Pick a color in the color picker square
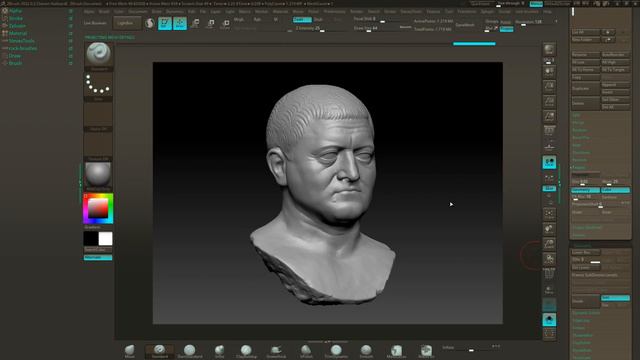 pos(98,208)
